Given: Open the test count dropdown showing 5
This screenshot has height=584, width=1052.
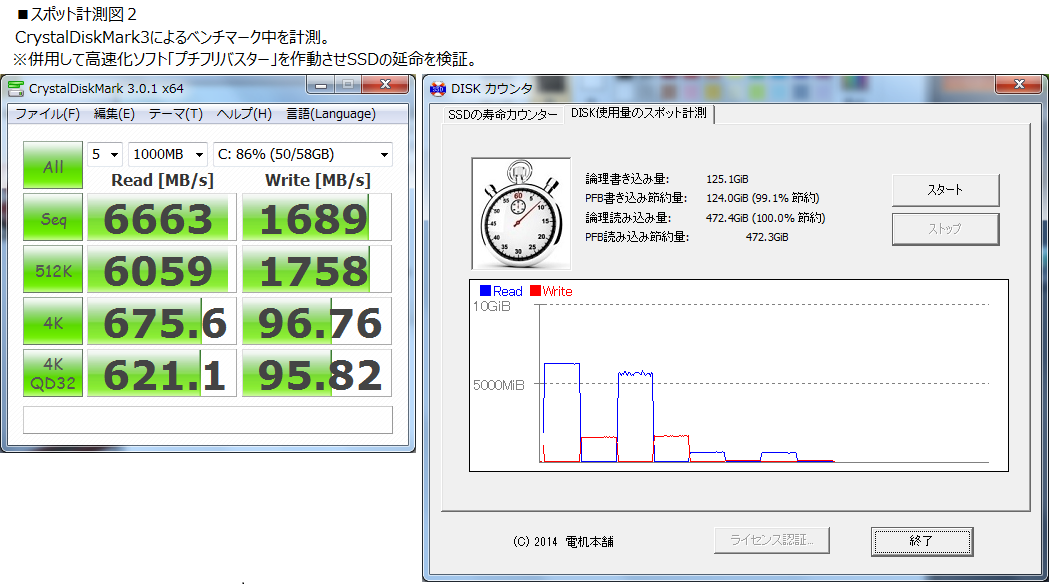Looking at the screenshot, I should point(105,154).
